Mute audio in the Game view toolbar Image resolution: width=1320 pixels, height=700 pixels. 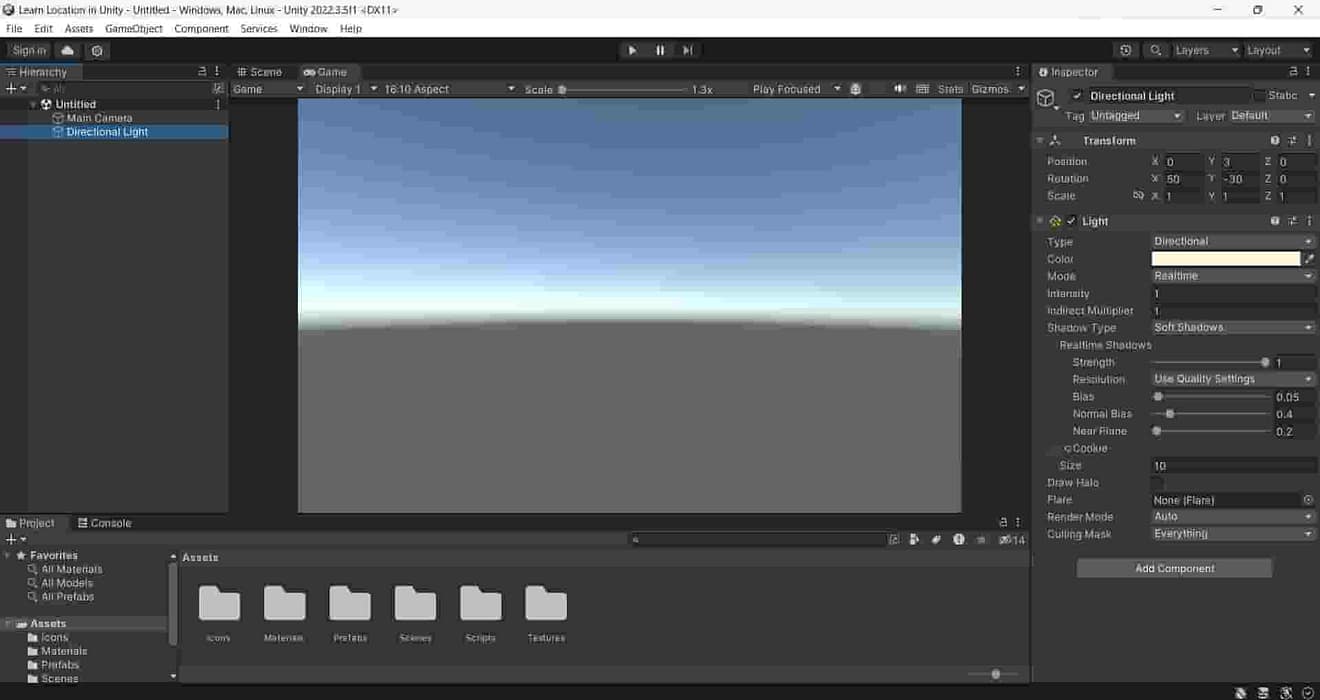900,88
